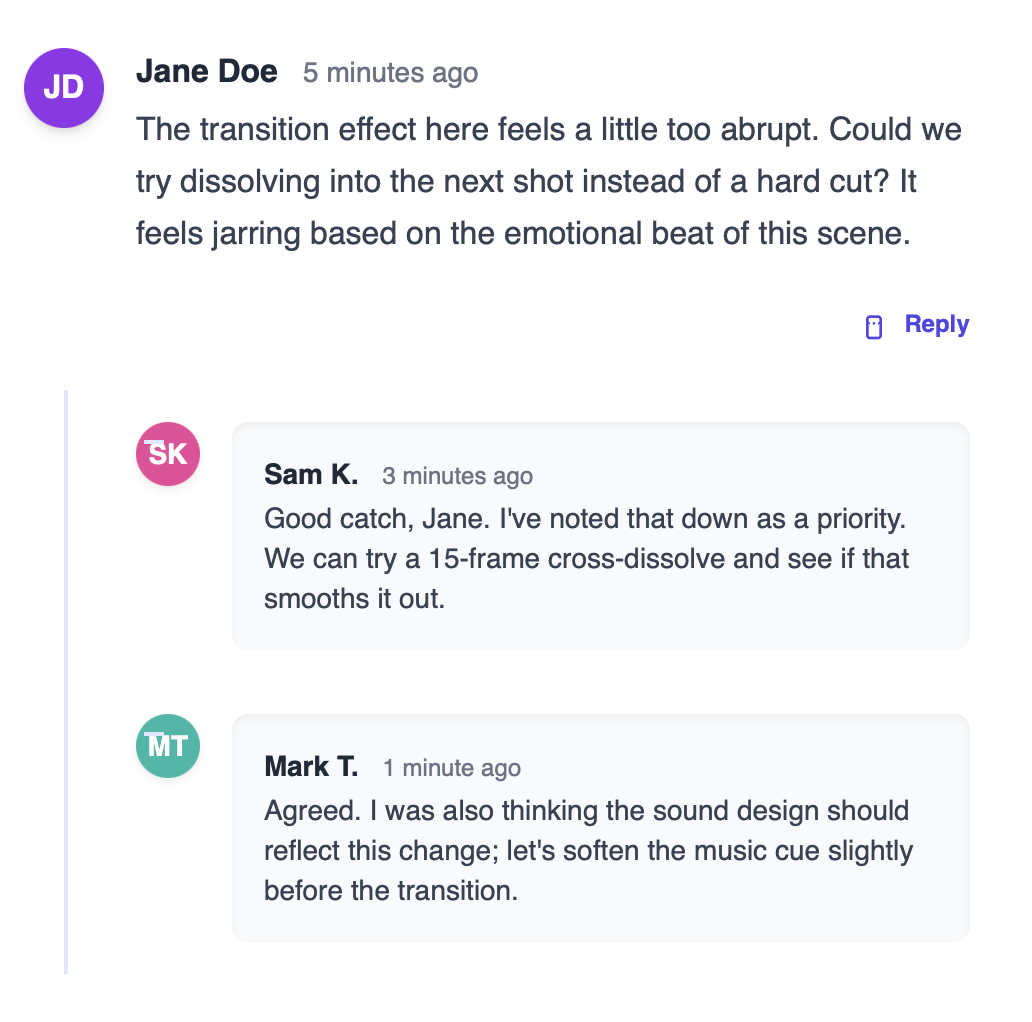Reply to Jane Doe's comment
1032x1022 pixels.
936,324
